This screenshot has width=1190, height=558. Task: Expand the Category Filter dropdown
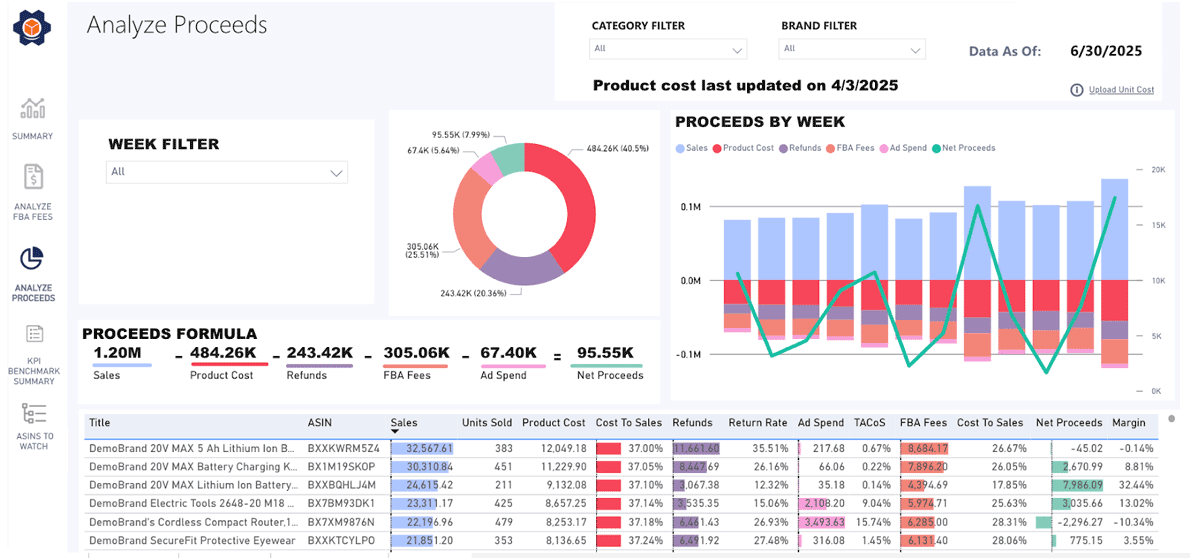[x=668, y=49]
